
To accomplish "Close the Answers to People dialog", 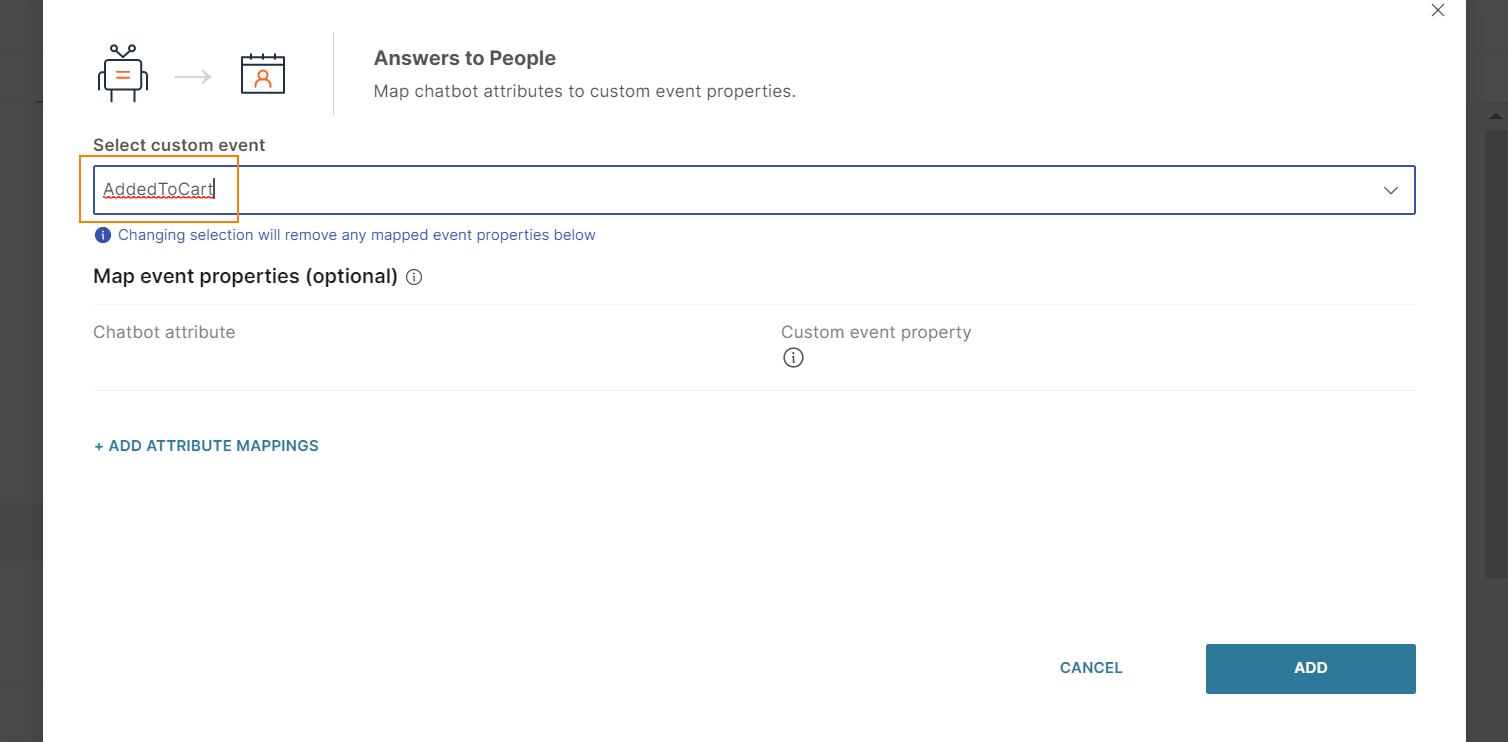I will (x=1438, y=10).
